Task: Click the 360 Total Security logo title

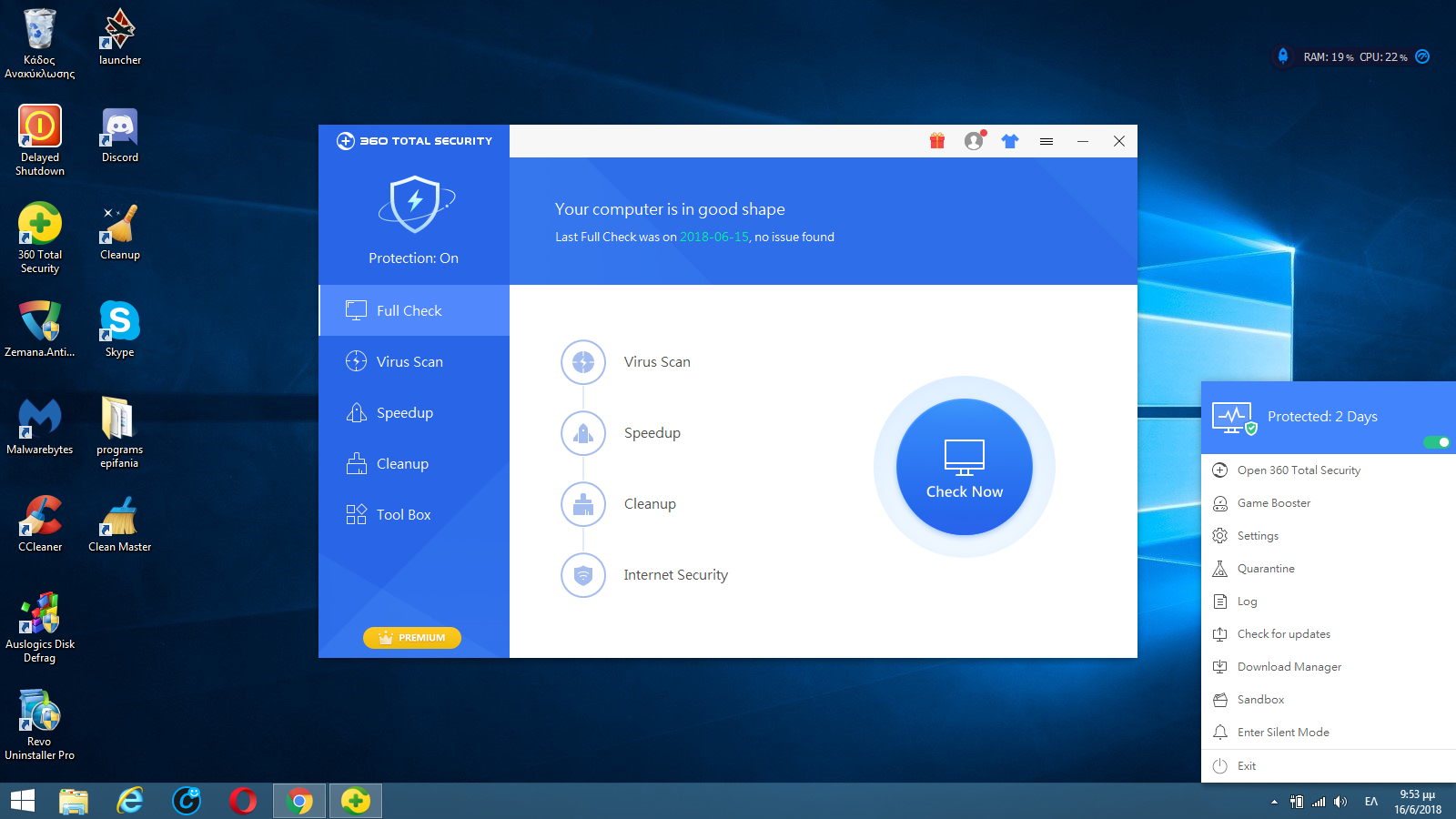Action: [x=414, y=141]
